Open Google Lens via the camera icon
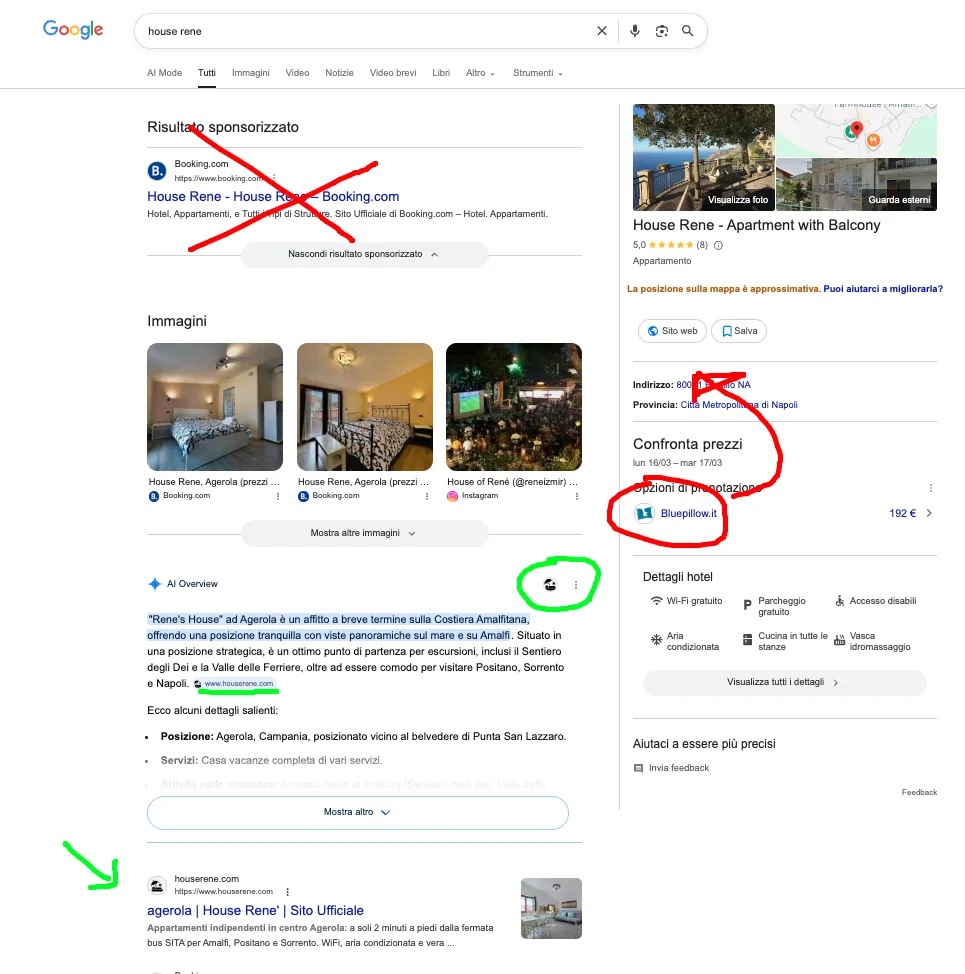The height and width of the screenshot is (974, 965). coord(662,31)
